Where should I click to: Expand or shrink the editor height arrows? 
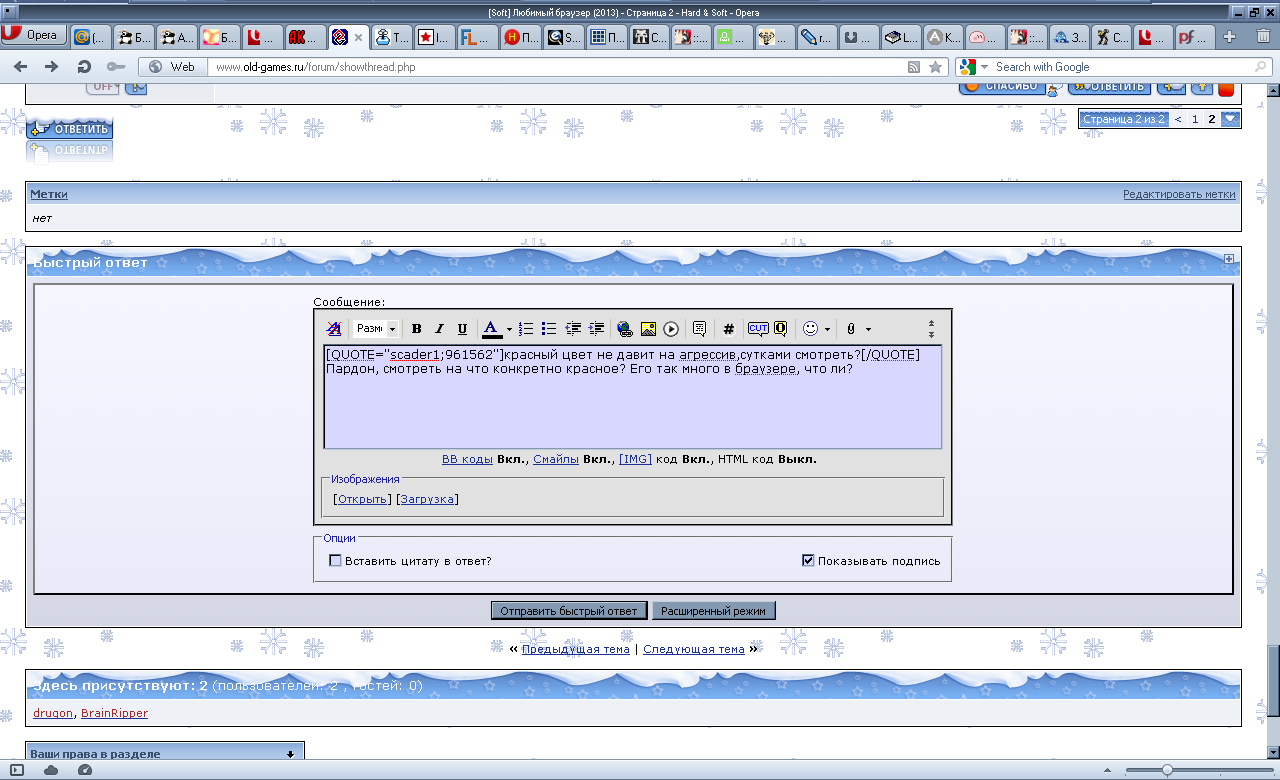coord(931,329)
